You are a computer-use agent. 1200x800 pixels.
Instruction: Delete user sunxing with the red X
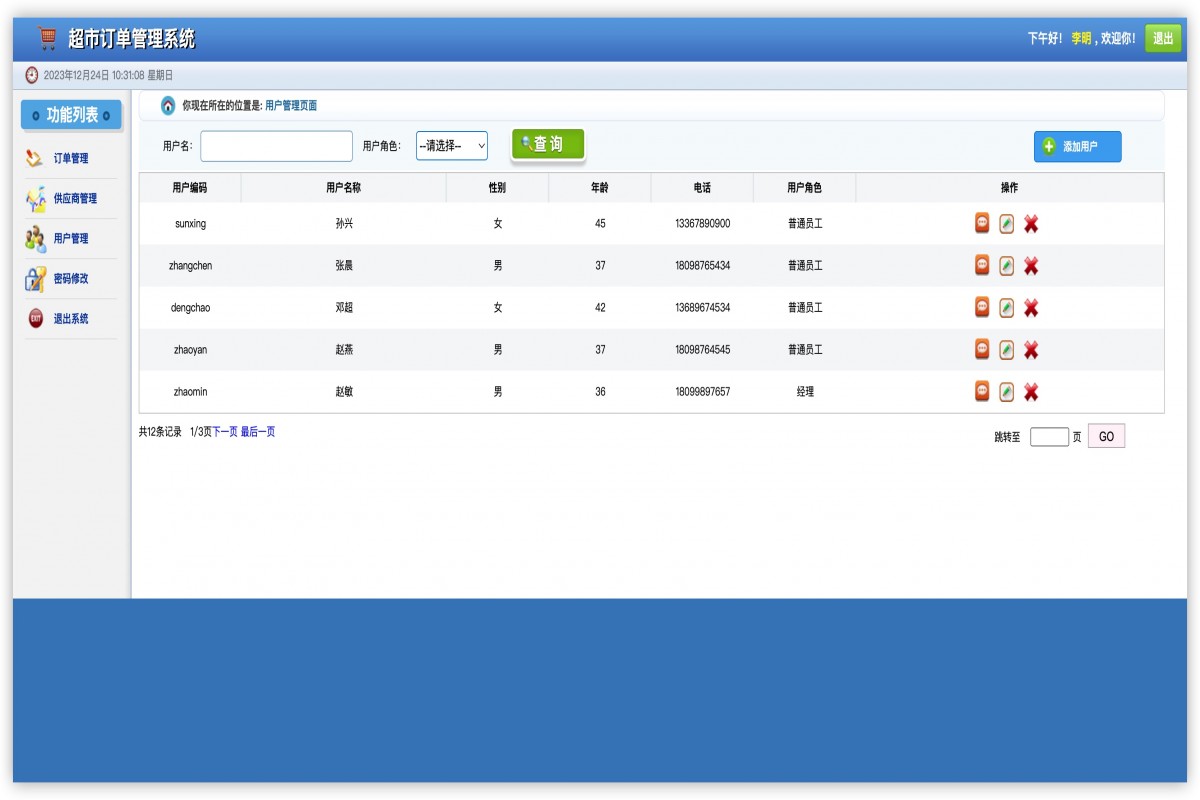[x=1031, y=224]
